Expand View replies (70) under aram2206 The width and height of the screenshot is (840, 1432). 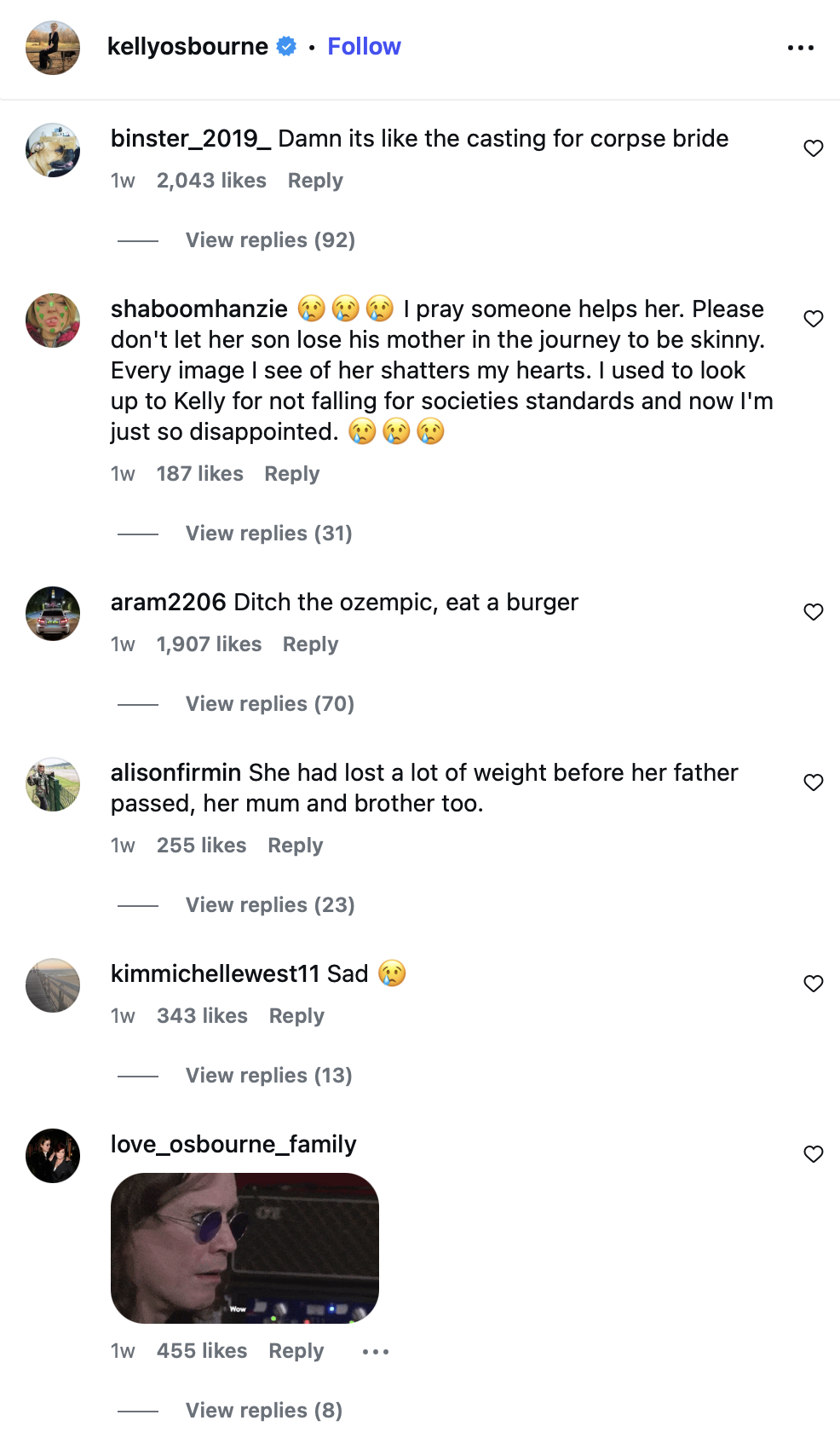coord(269,704)
